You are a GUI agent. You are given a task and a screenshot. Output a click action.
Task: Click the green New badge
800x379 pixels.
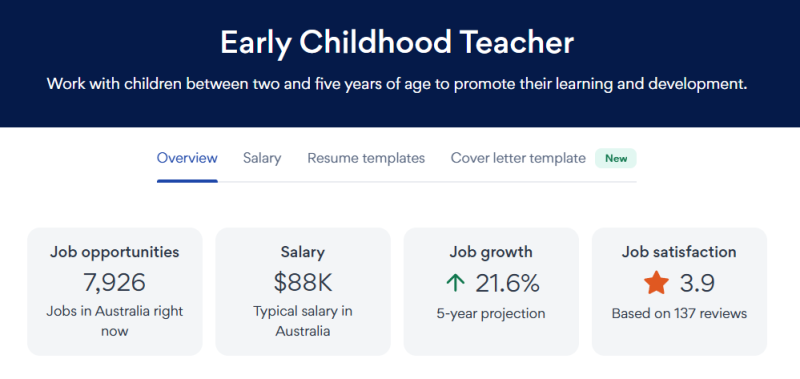pos(616,158)
